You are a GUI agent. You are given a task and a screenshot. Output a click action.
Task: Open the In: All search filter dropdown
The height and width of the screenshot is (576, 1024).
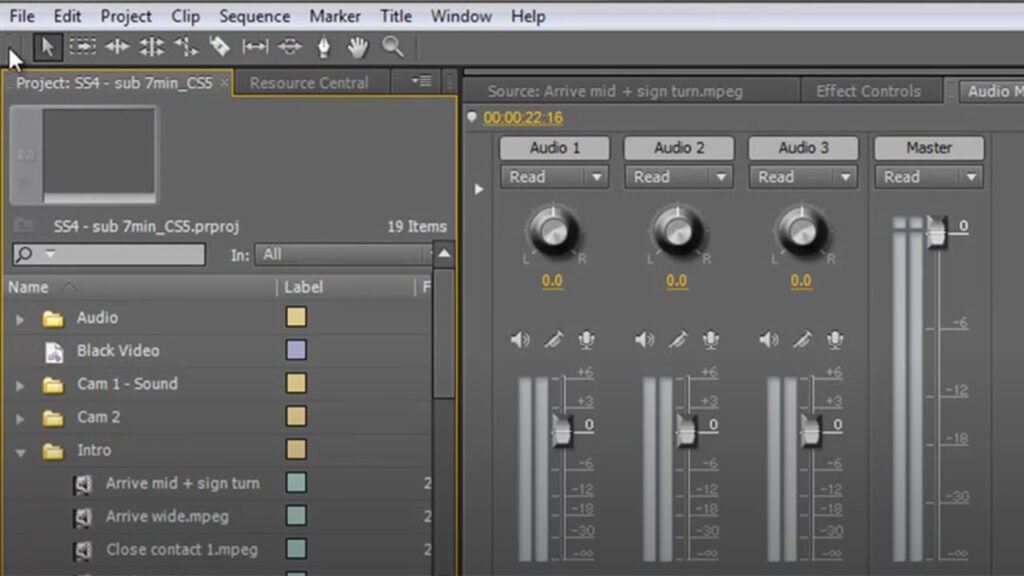[344, 255]
